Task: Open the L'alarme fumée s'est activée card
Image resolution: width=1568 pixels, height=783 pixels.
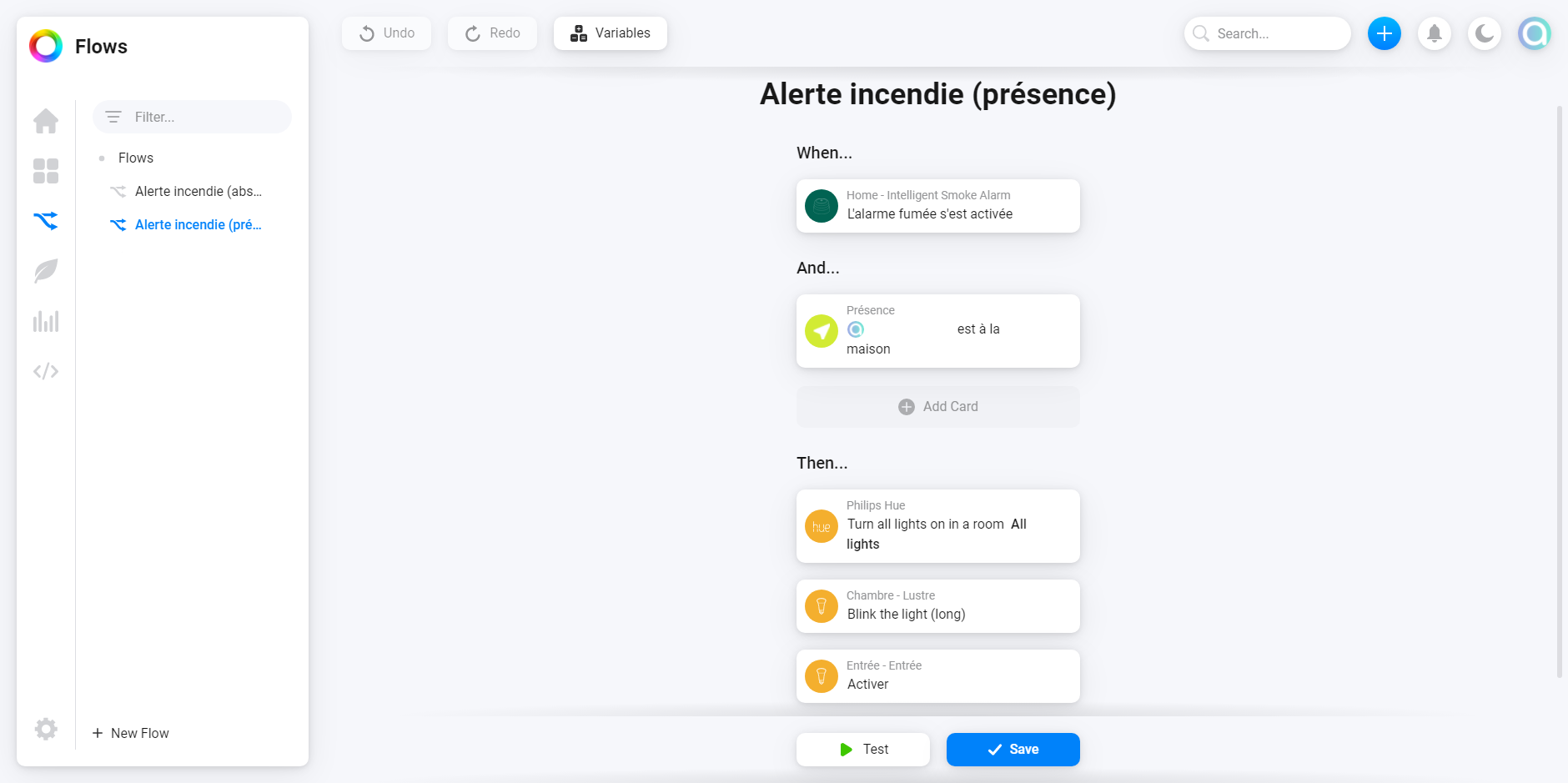Action: tap(938, 206)
